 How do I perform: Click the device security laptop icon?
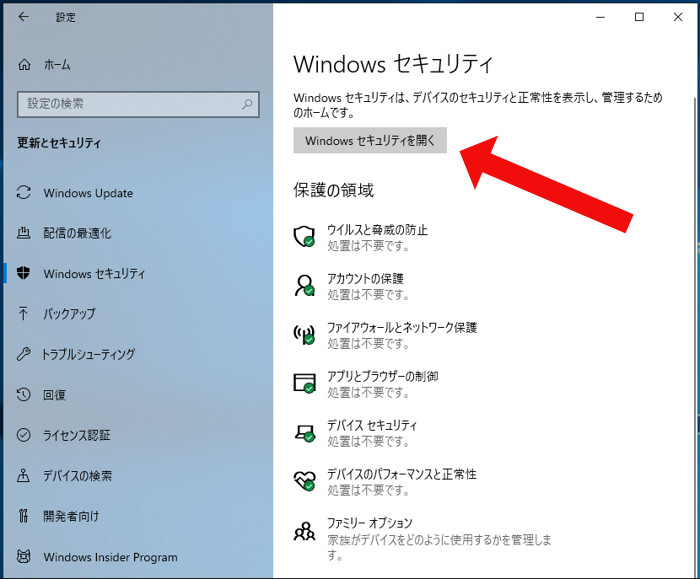[x=305, y=433]
